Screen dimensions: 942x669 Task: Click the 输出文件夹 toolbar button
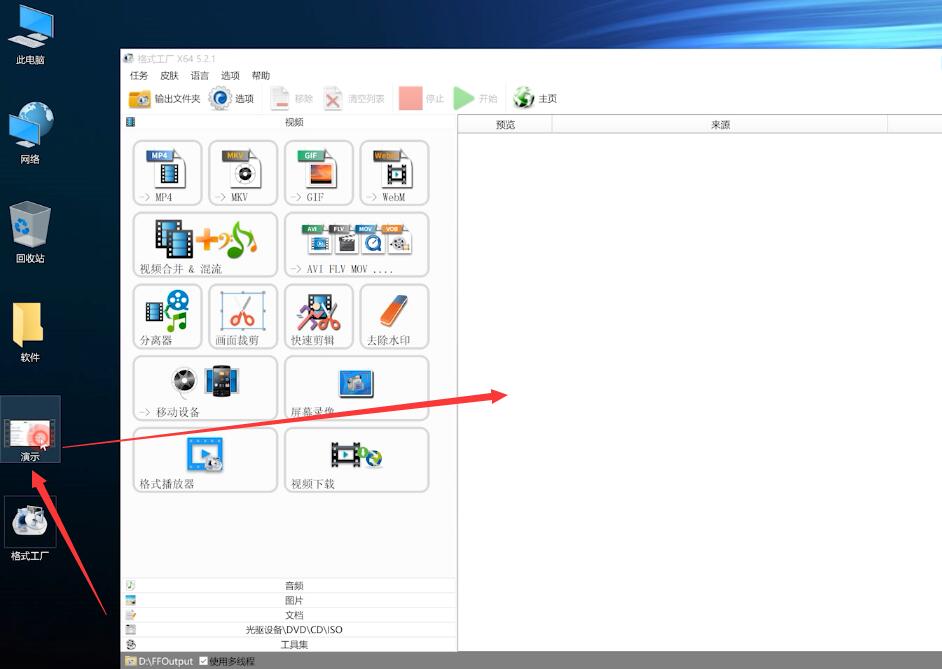point(165,98)
